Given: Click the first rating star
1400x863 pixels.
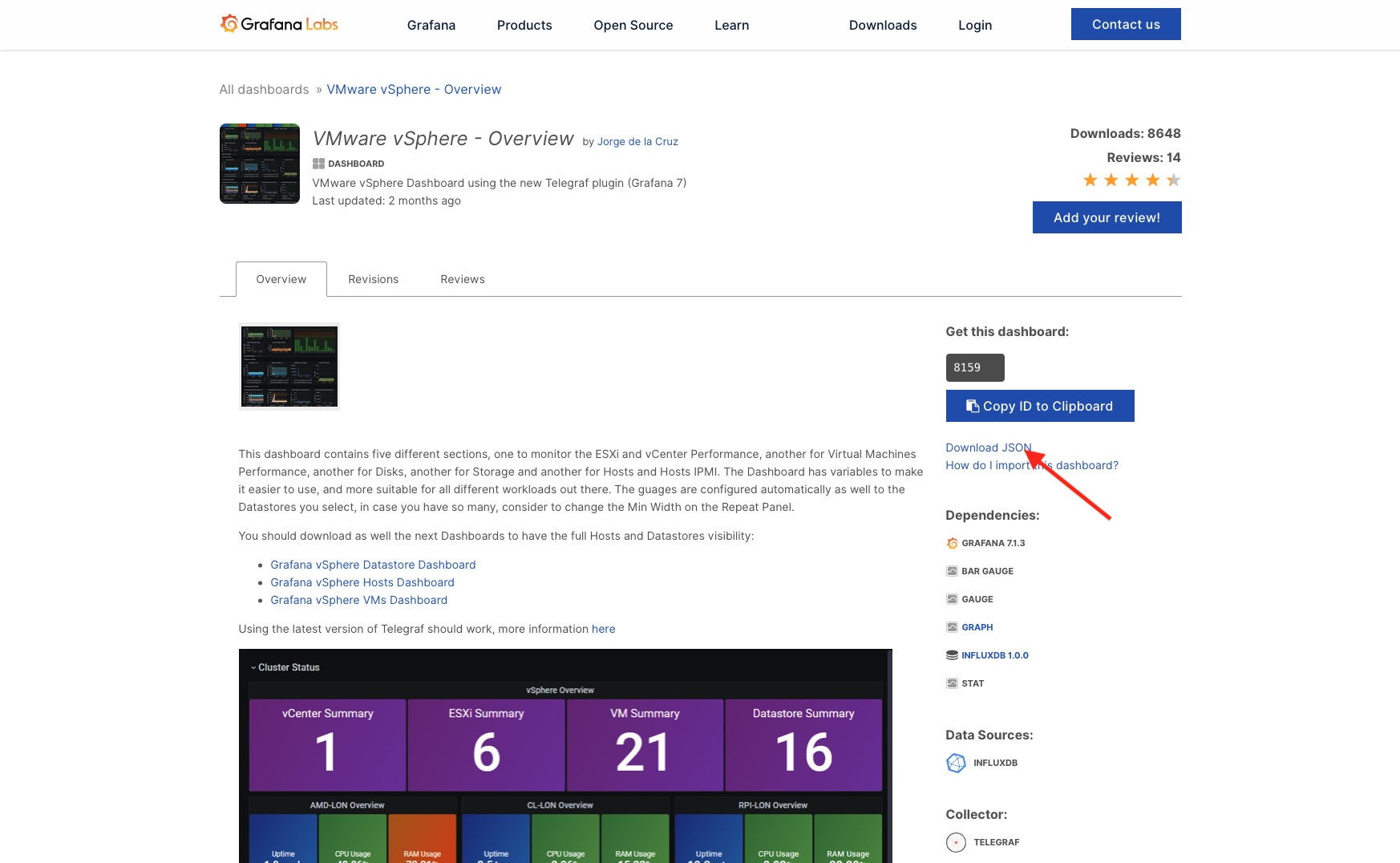Looking at the screenshot, I should 1090,180.
